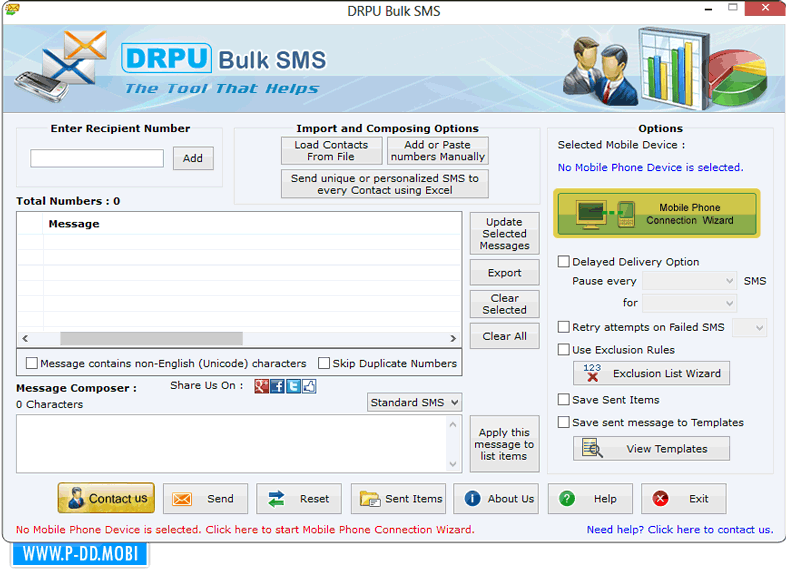This screenshot has width=786, height=570.
Task: Check Save sent message to Templates
Action: click(x=564, y=422)
